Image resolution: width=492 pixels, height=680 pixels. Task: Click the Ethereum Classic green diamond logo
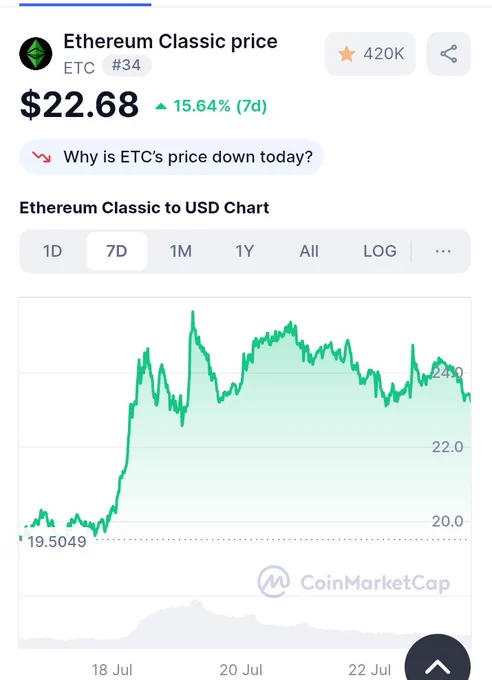click(36, 54)
